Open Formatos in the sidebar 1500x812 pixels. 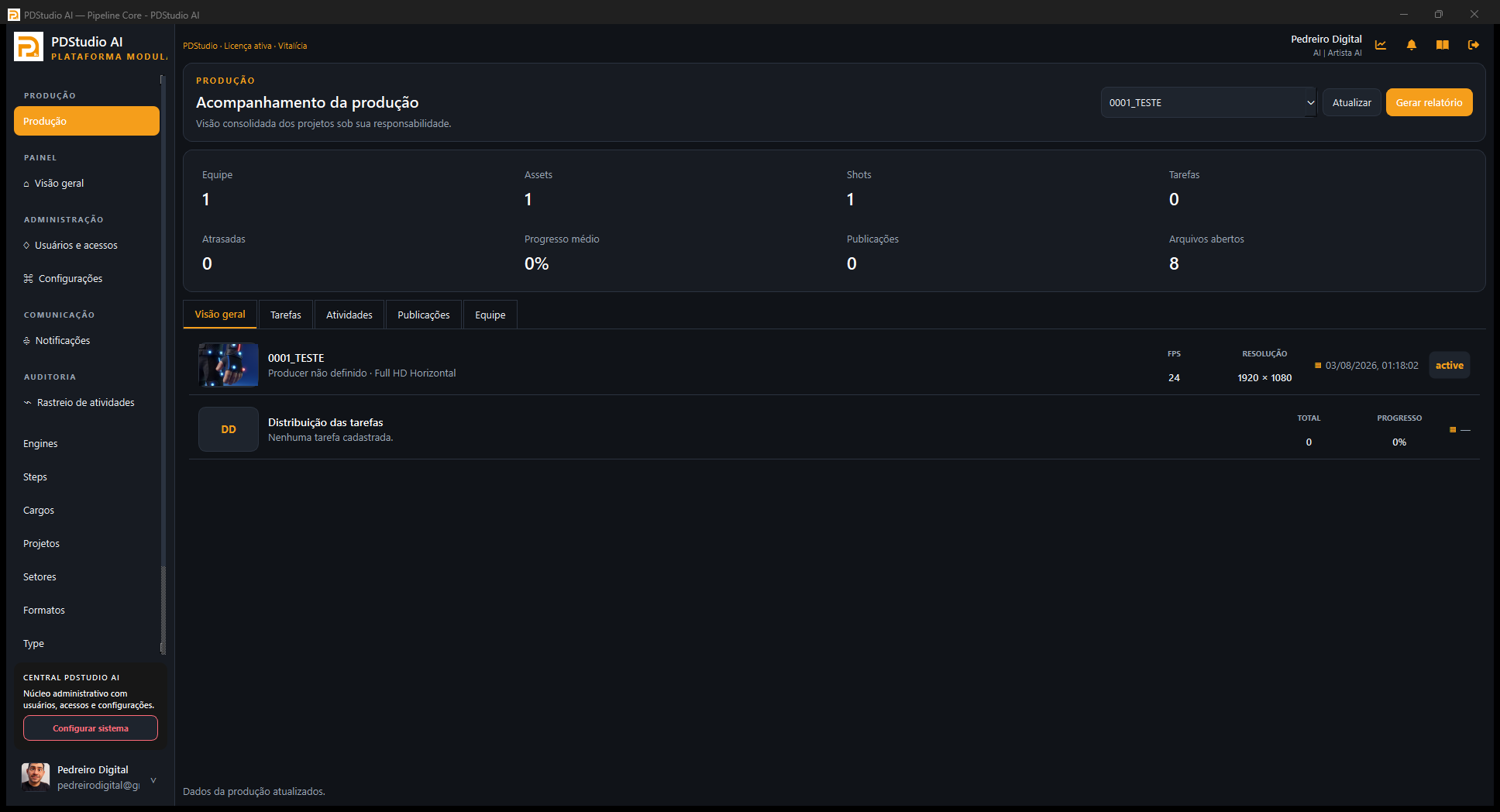pos(87,610)
